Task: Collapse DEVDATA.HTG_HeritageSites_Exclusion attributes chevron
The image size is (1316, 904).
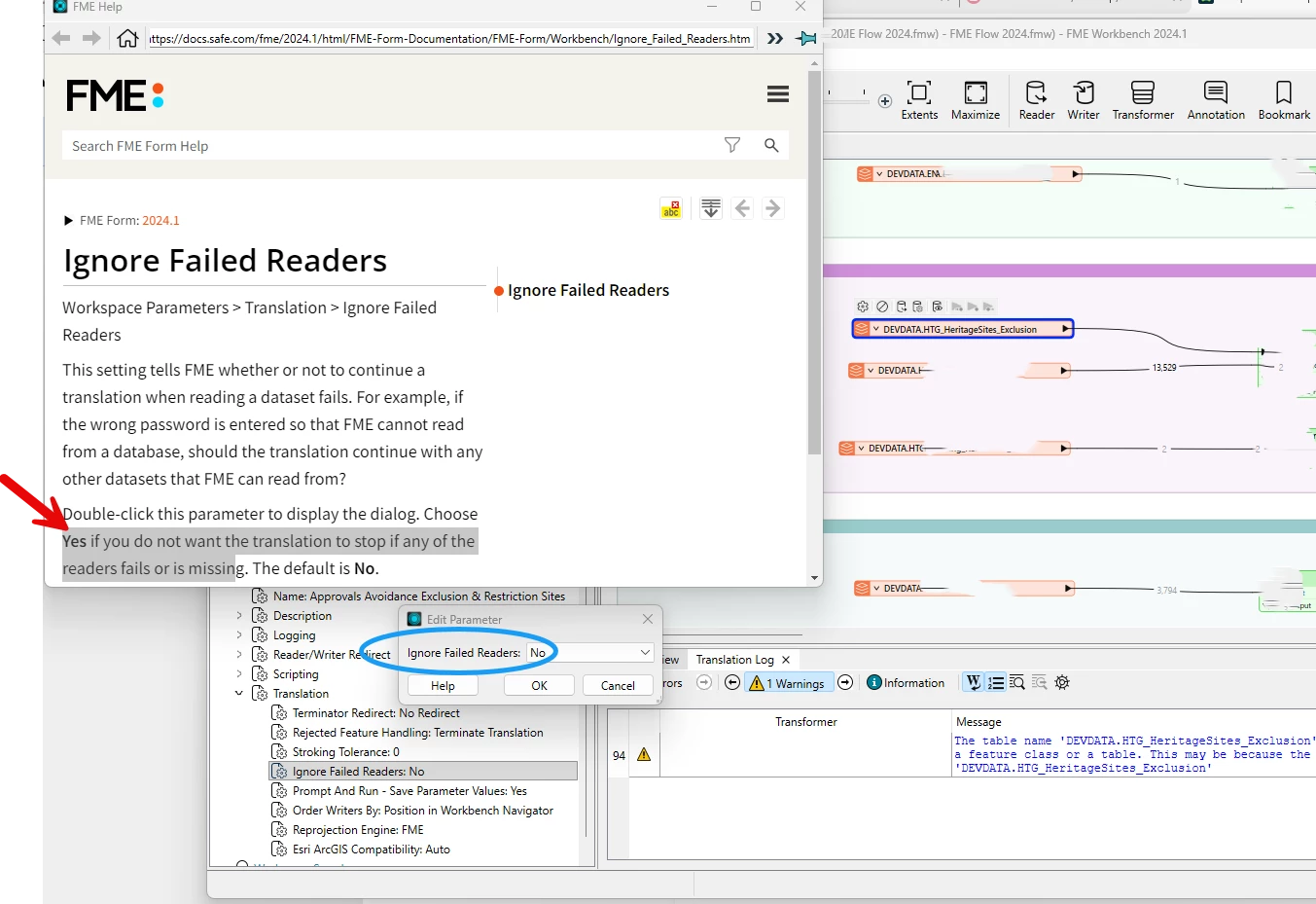Action: (x=876, y=329)
